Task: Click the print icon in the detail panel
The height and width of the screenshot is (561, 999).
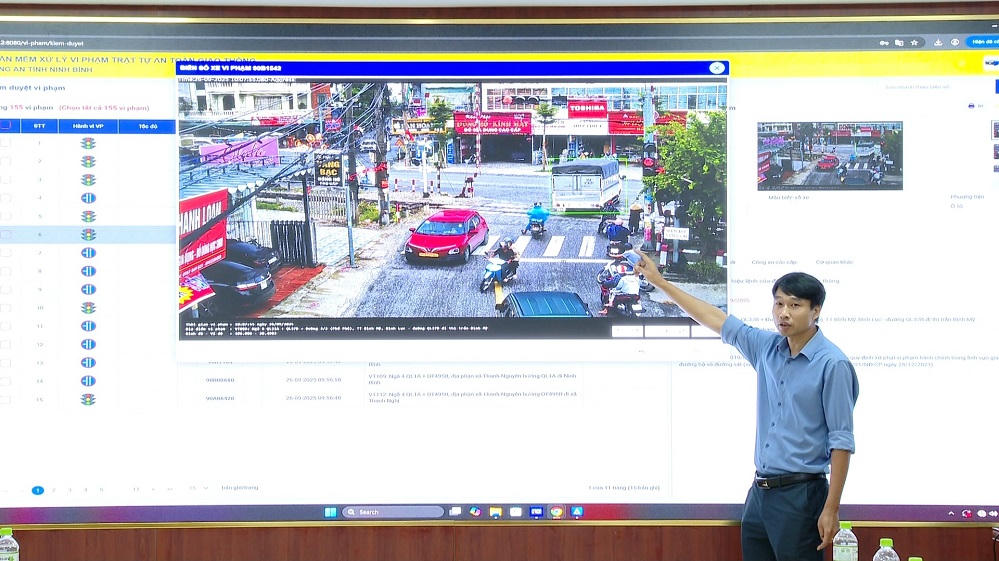Action: (x=971, y=105)
